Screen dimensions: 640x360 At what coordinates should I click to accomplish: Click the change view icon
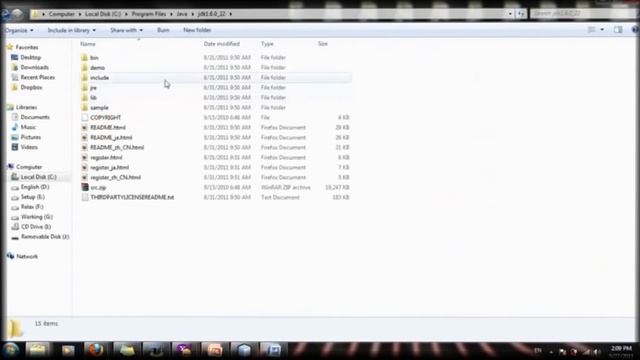point(591,30)
